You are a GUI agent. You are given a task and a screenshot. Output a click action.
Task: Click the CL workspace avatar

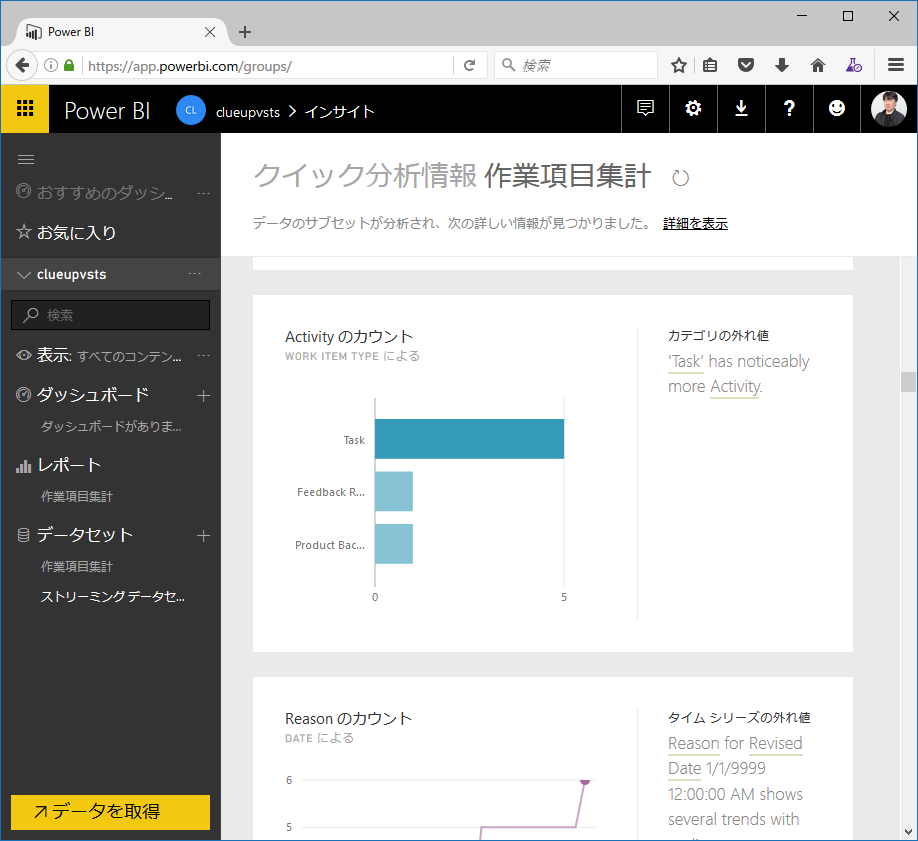tap(191, 110)
